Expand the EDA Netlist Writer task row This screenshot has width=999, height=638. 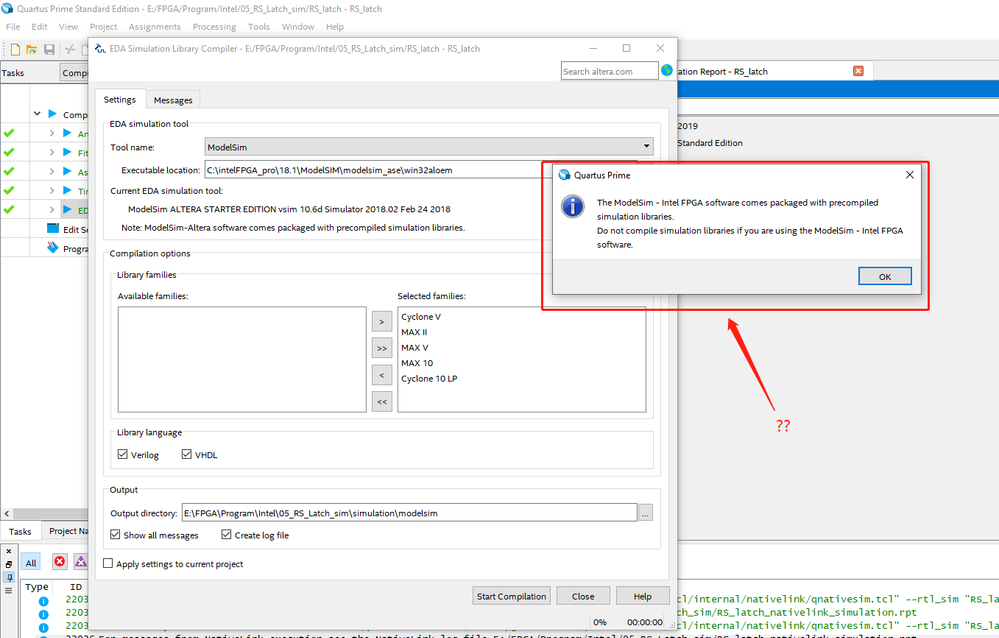point(52,209)
